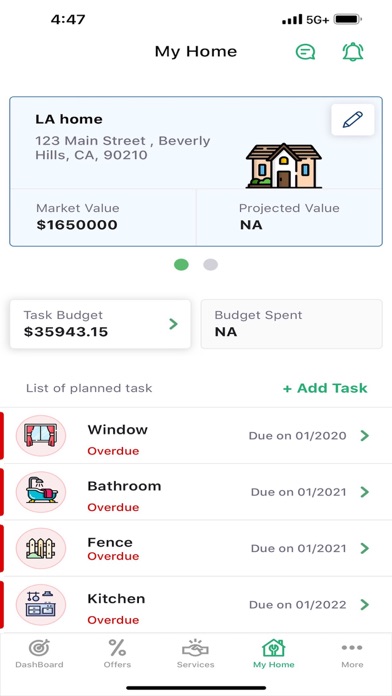Image resolution: width=392 pixels, height=696 pixels.
Task: Tap the Kitchen task icon
Action: pyautogui.click(x=41, y=605)
